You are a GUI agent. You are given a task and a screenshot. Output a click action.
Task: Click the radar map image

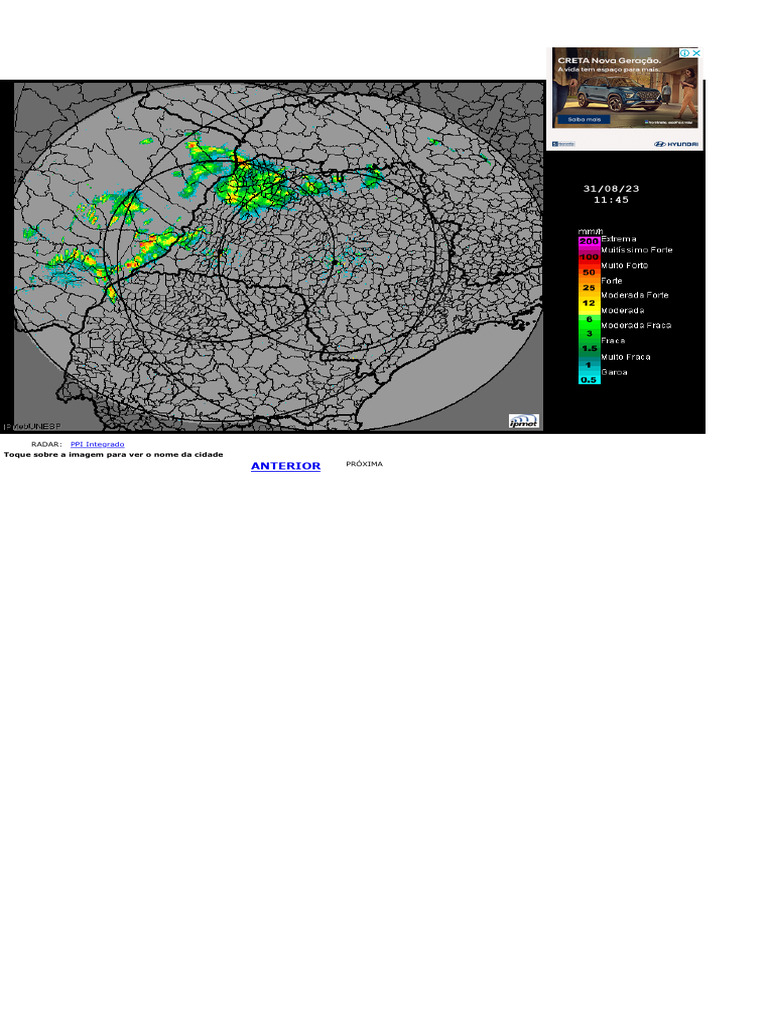278,256
